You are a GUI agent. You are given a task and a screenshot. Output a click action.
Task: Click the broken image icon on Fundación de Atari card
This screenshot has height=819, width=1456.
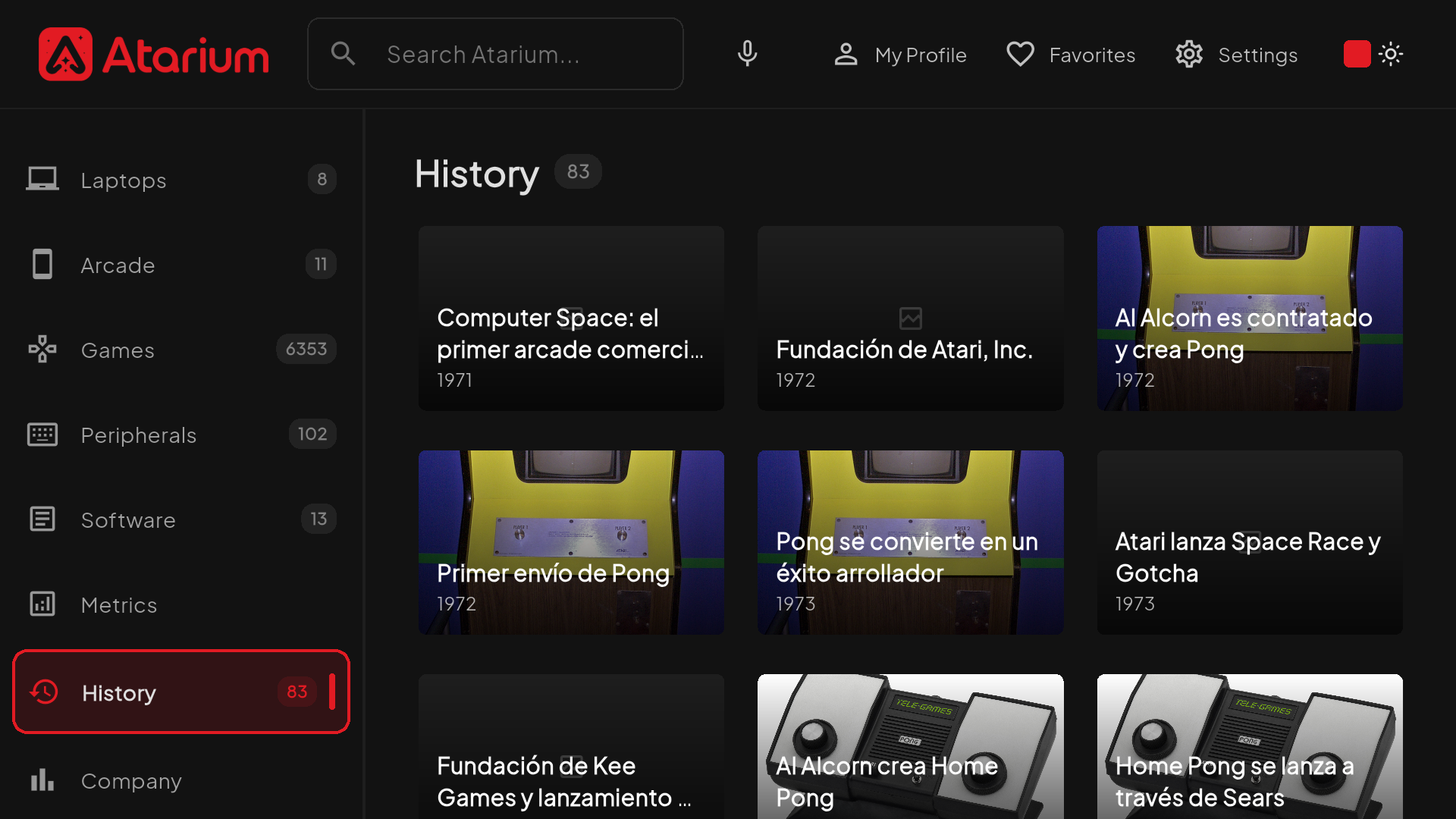(910, 318)
